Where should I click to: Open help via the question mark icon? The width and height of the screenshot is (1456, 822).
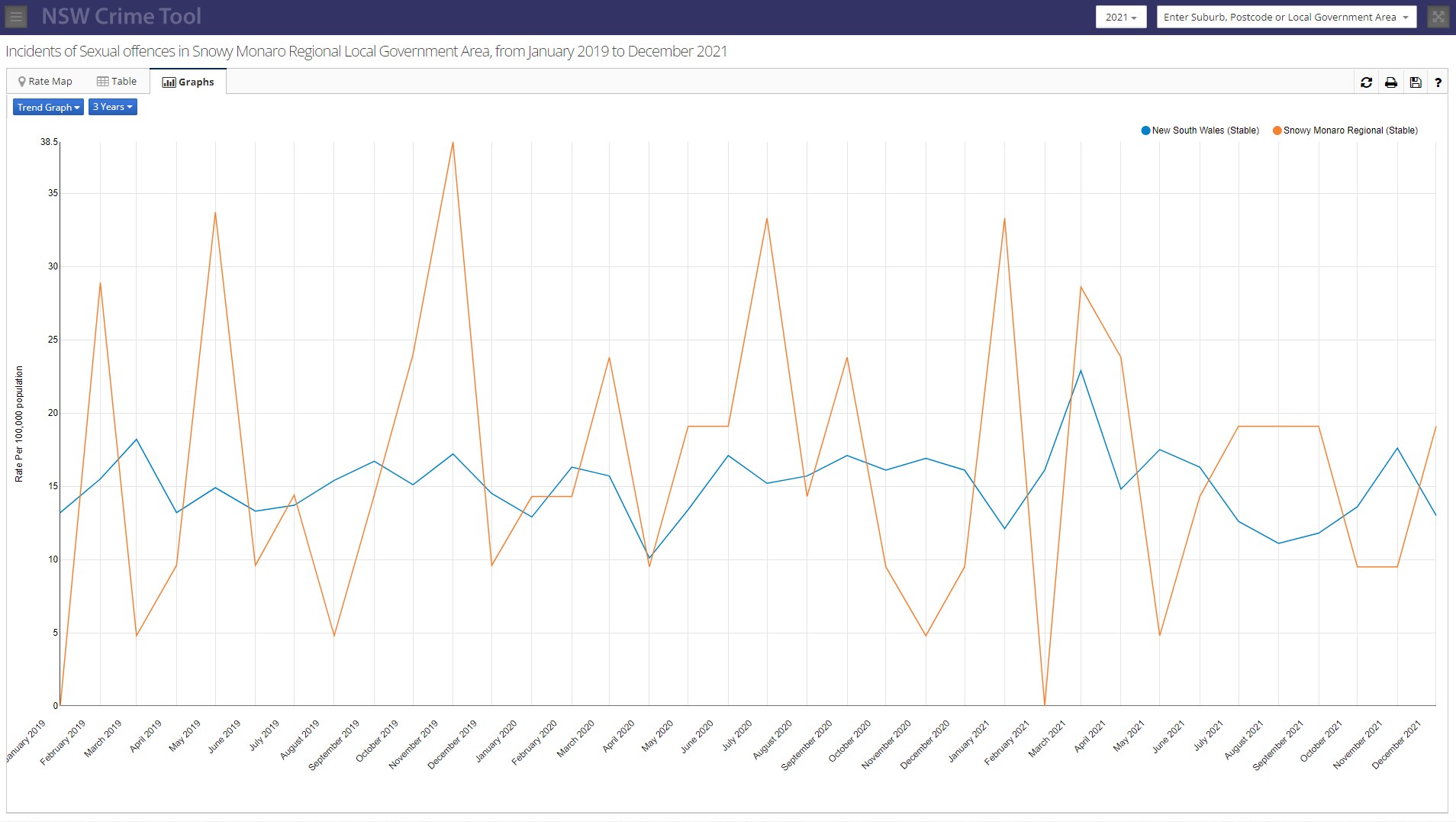(x=1438, y=82)
